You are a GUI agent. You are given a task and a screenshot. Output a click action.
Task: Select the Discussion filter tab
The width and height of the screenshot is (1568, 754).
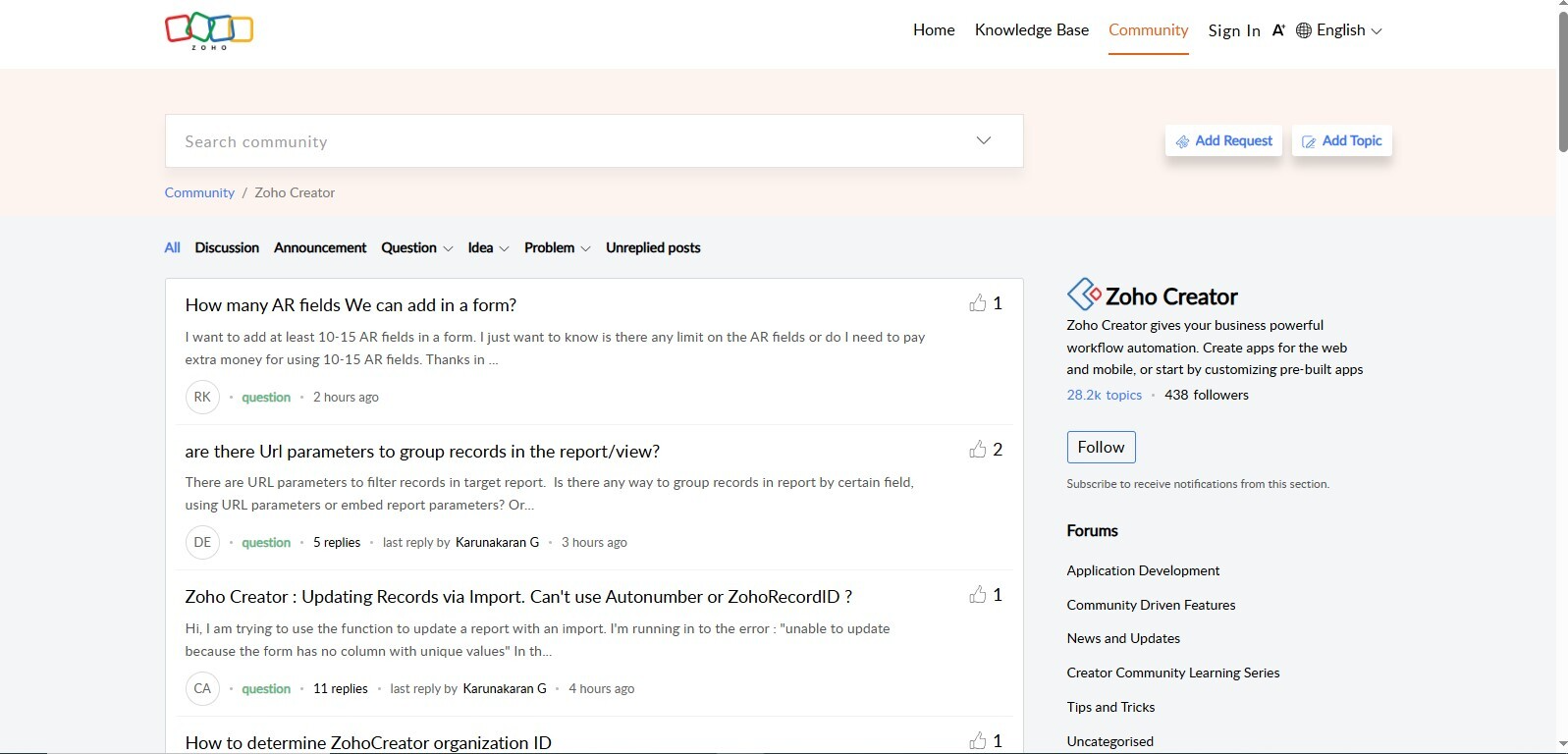(227, 247)
